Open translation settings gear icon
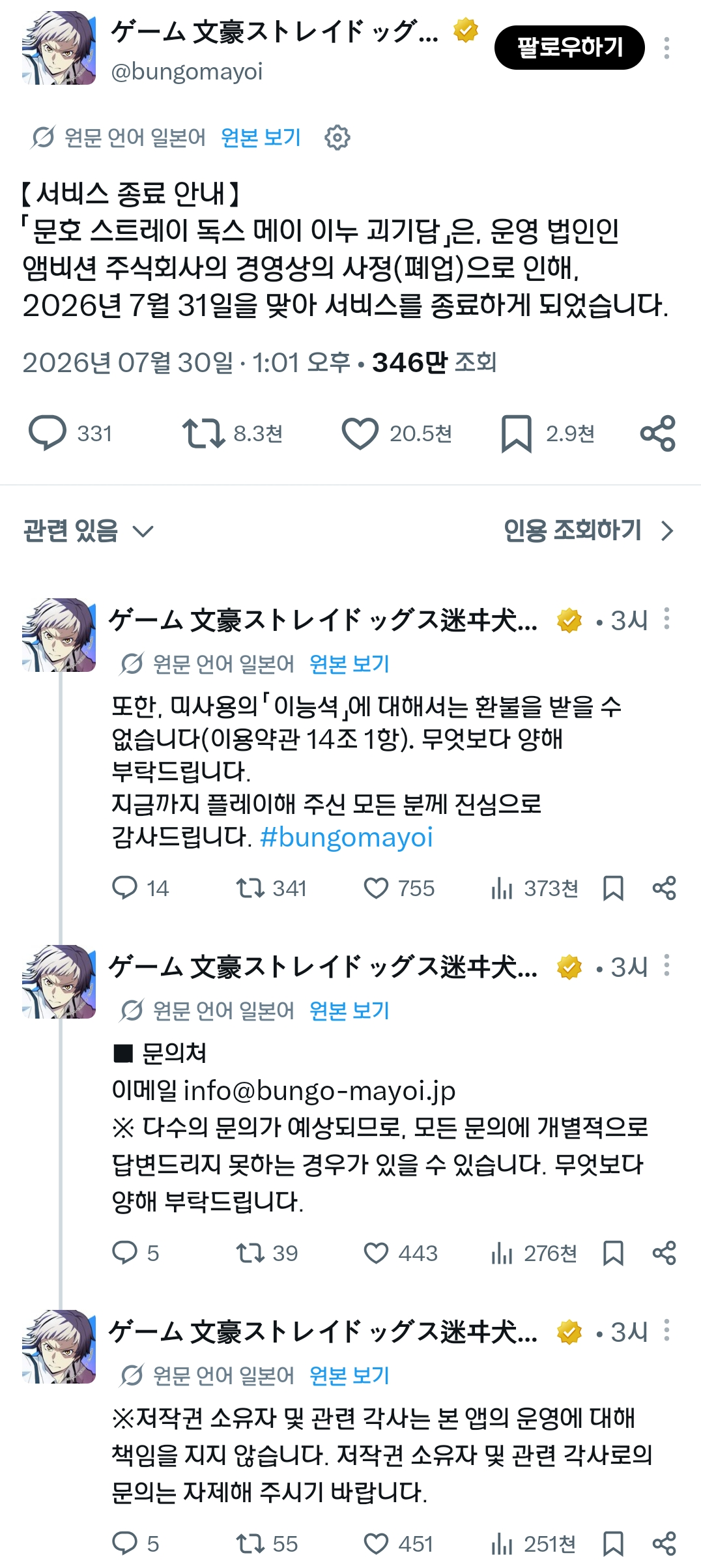Screen dimensions: 701x1568 point(337,138)
